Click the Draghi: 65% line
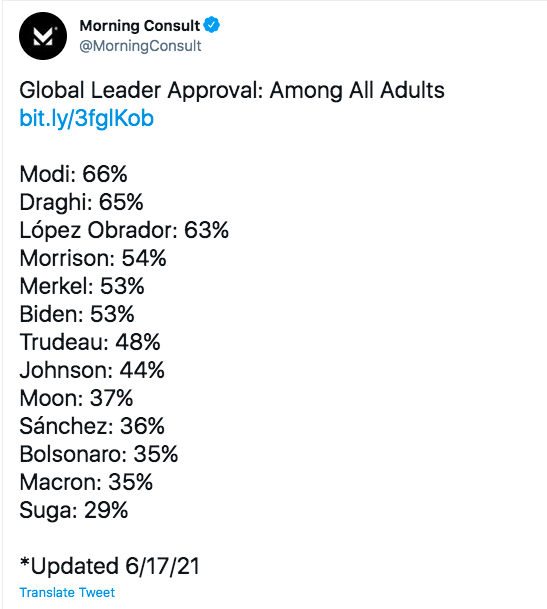 coord(82,202)
